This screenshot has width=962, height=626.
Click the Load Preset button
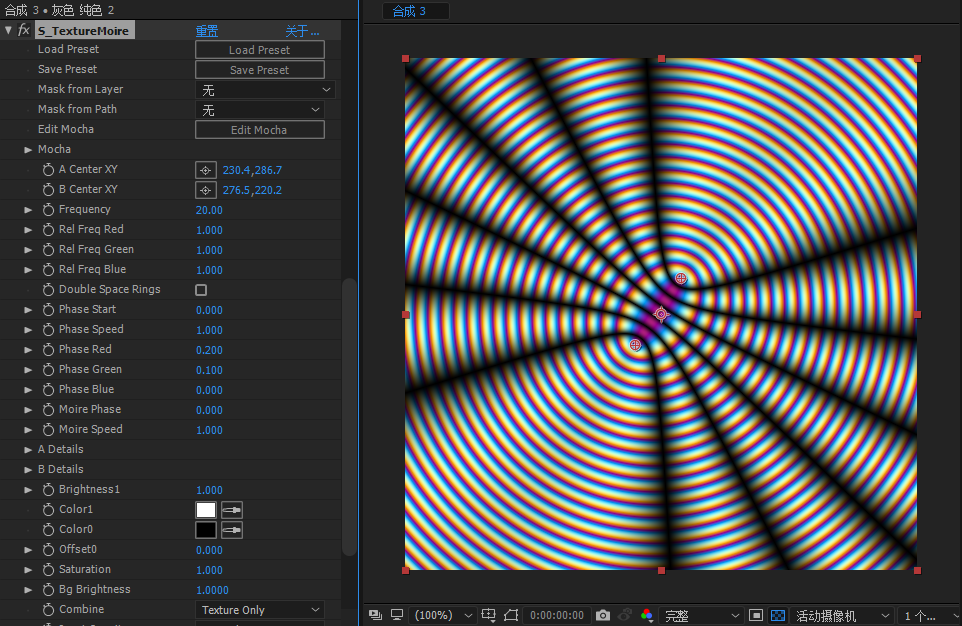tap(259, 50)
